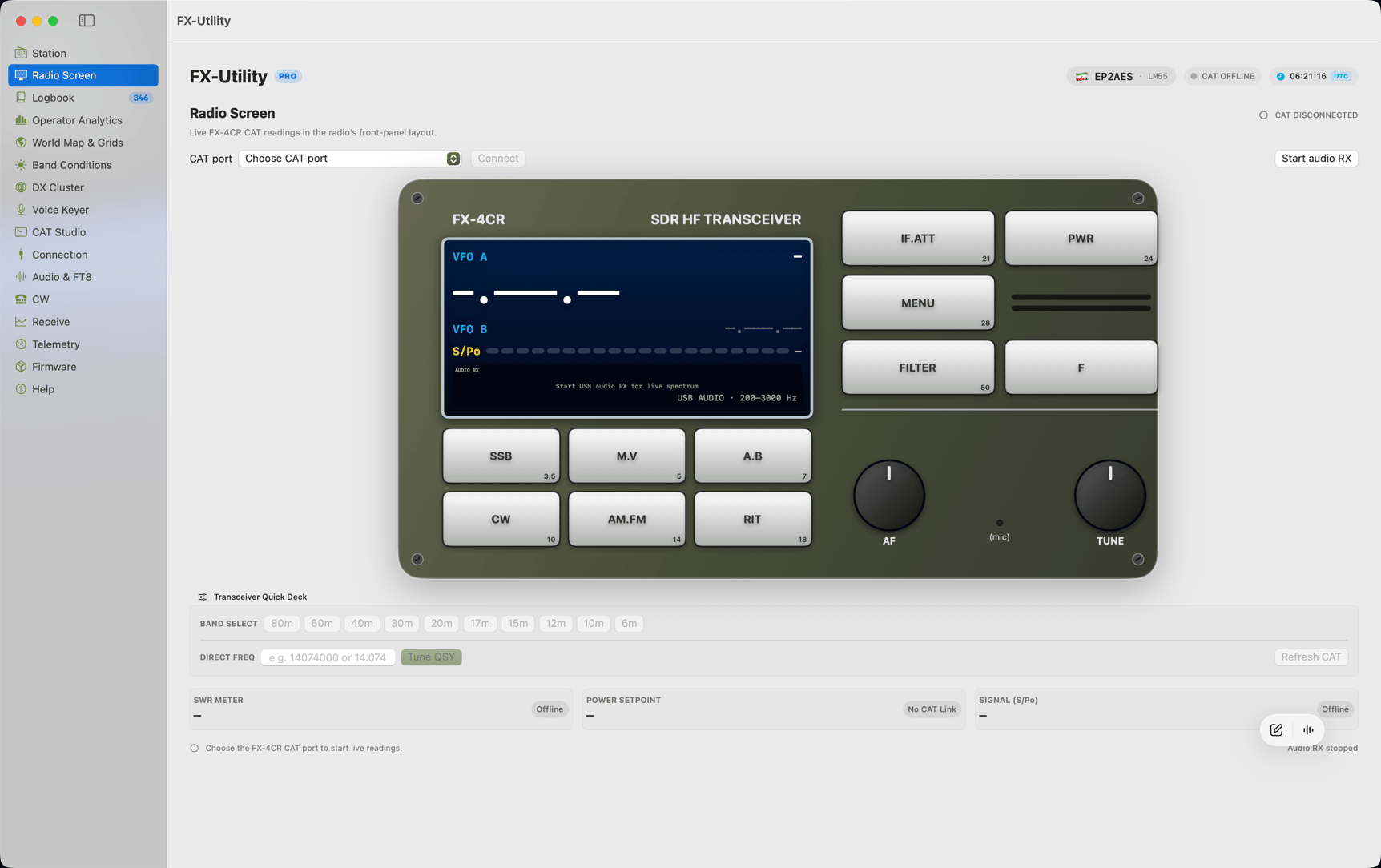Expand the Choose CAT port dropdown

(350, 159)
